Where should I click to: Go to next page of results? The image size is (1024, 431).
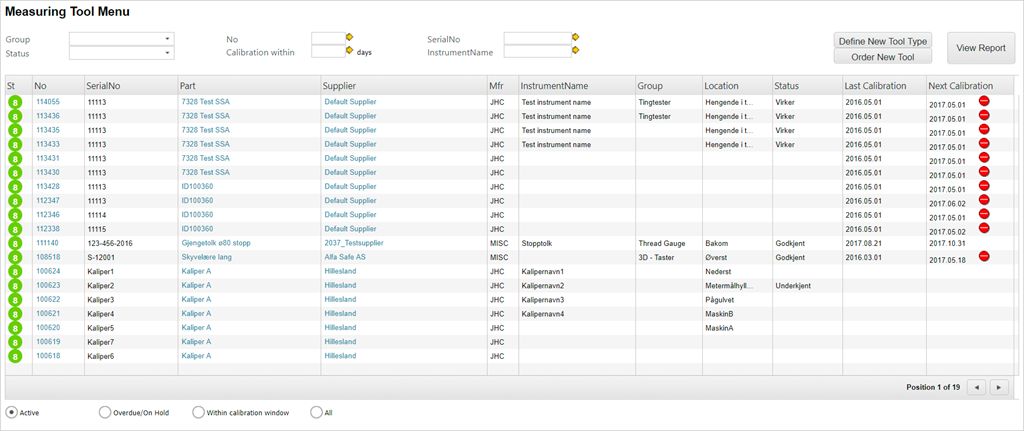(998, 387)
